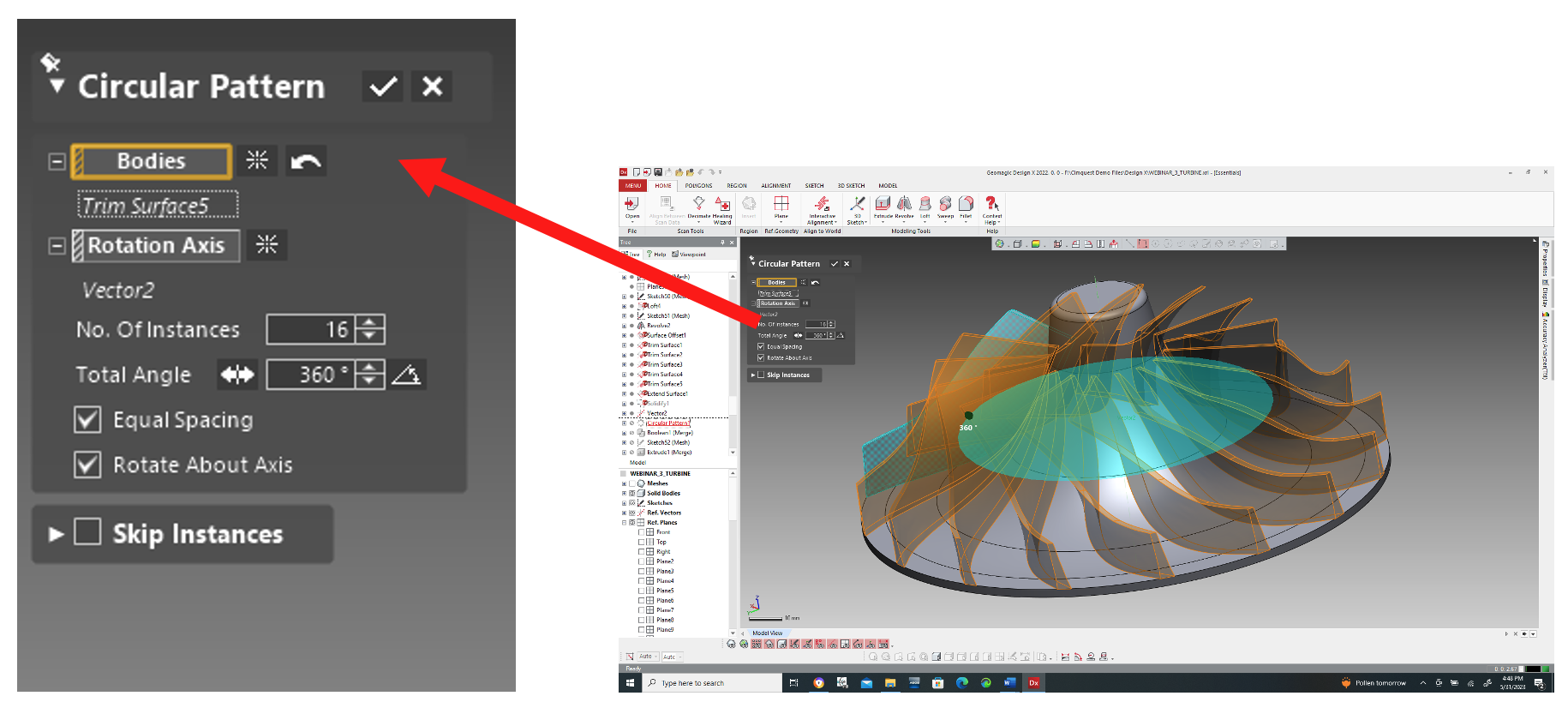Open Context Help in the ribbon
The height and width of the screenshot is (720, 1568).
tap(992, 209)
